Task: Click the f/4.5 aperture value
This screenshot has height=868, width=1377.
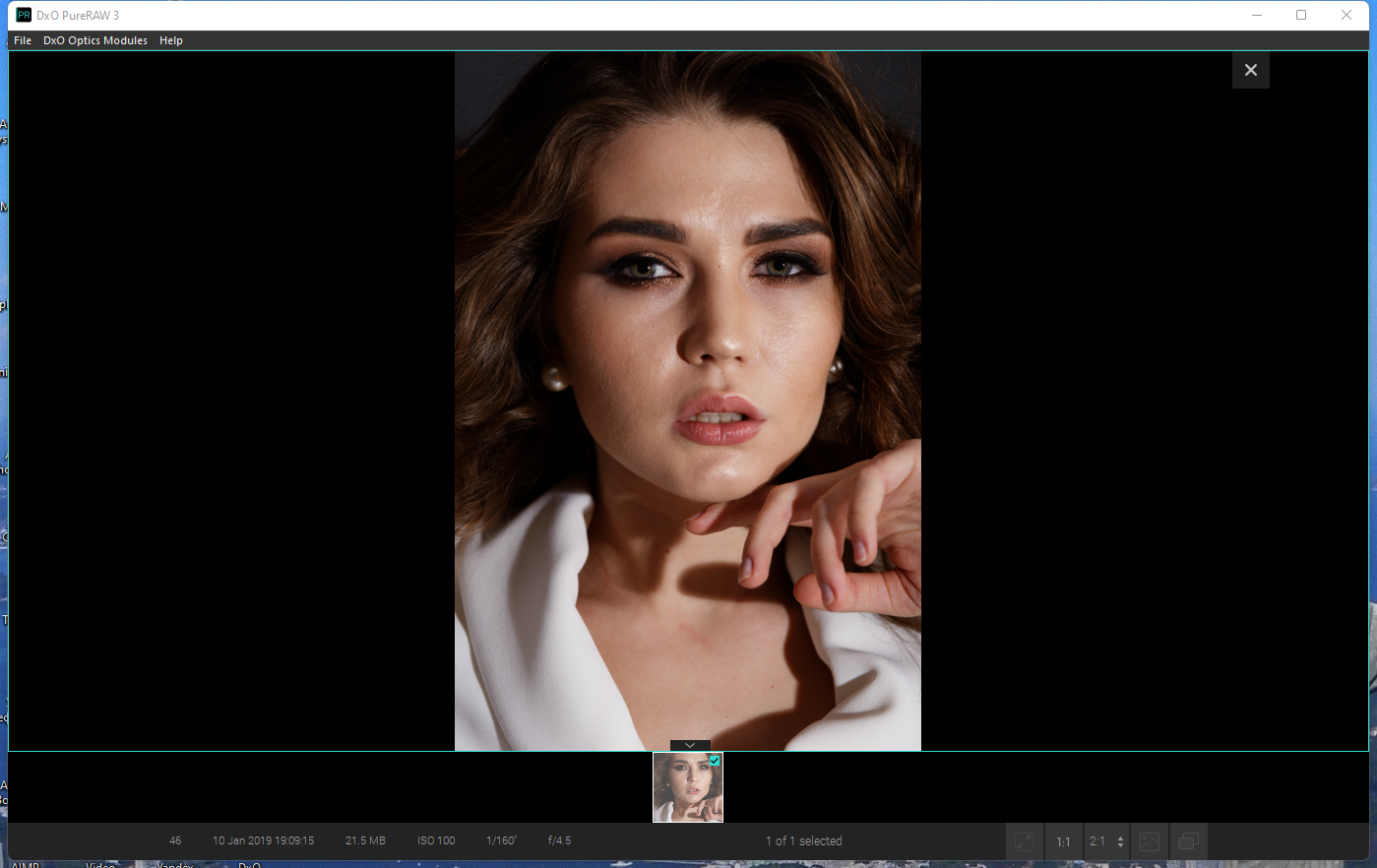Action: point(557,840)
